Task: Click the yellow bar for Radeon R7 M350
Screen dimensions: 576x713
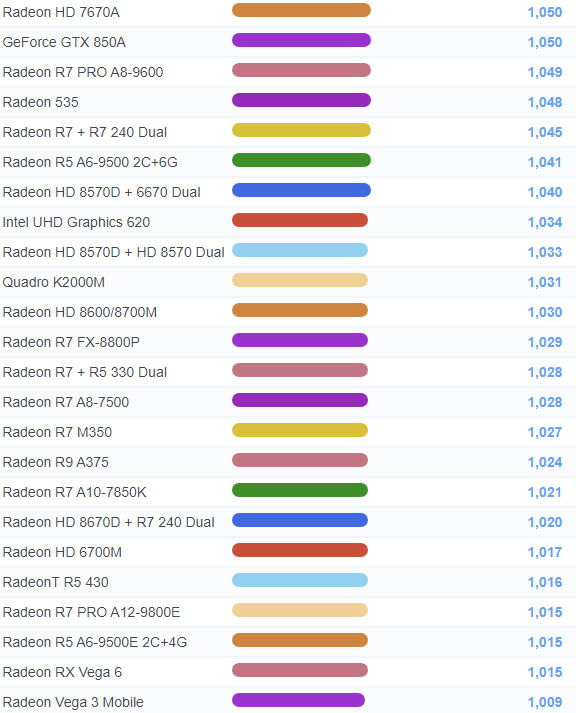Action: coord(300,431)
